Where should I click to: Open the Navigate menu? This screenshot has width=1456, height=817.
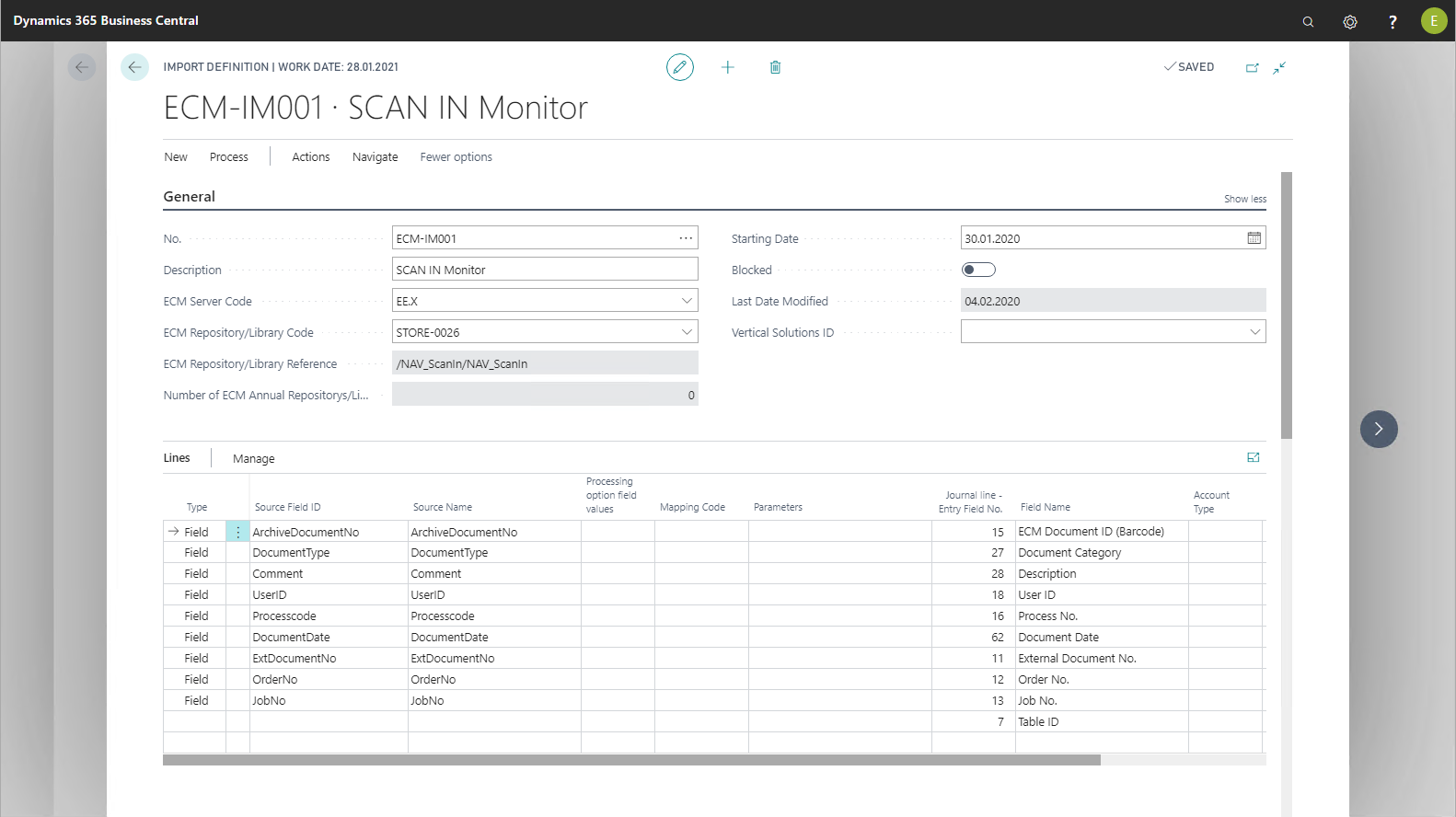click(x=375, y=157)
